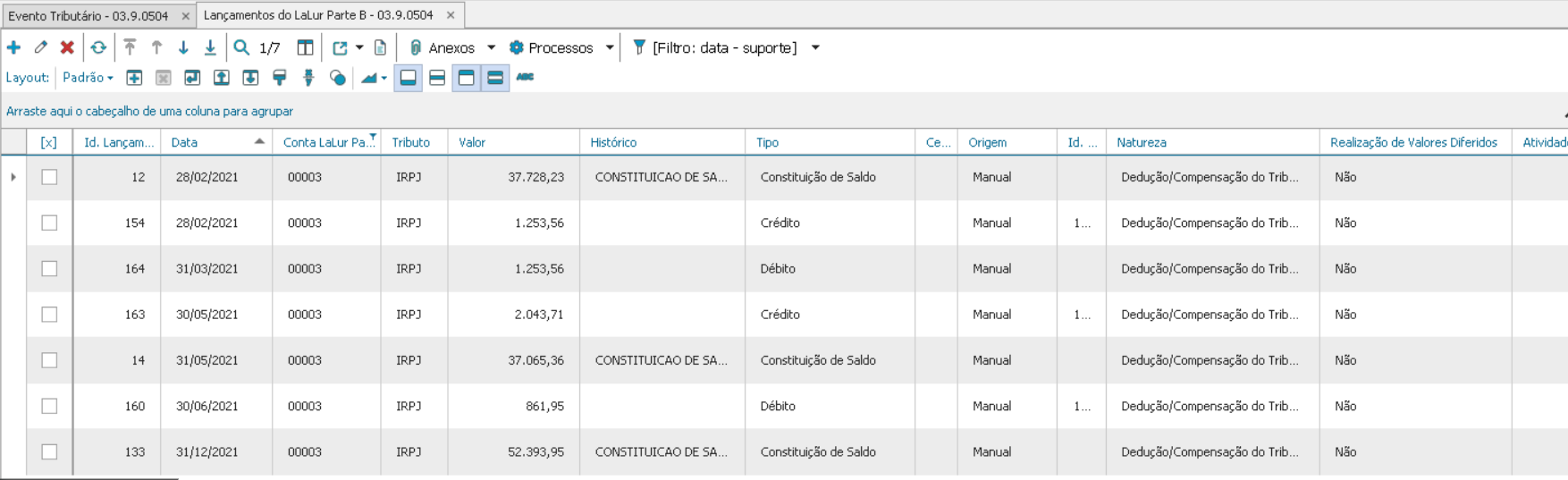Click the layout download arrow icon
Screen dimensions: 1568x480
point(250,78)
